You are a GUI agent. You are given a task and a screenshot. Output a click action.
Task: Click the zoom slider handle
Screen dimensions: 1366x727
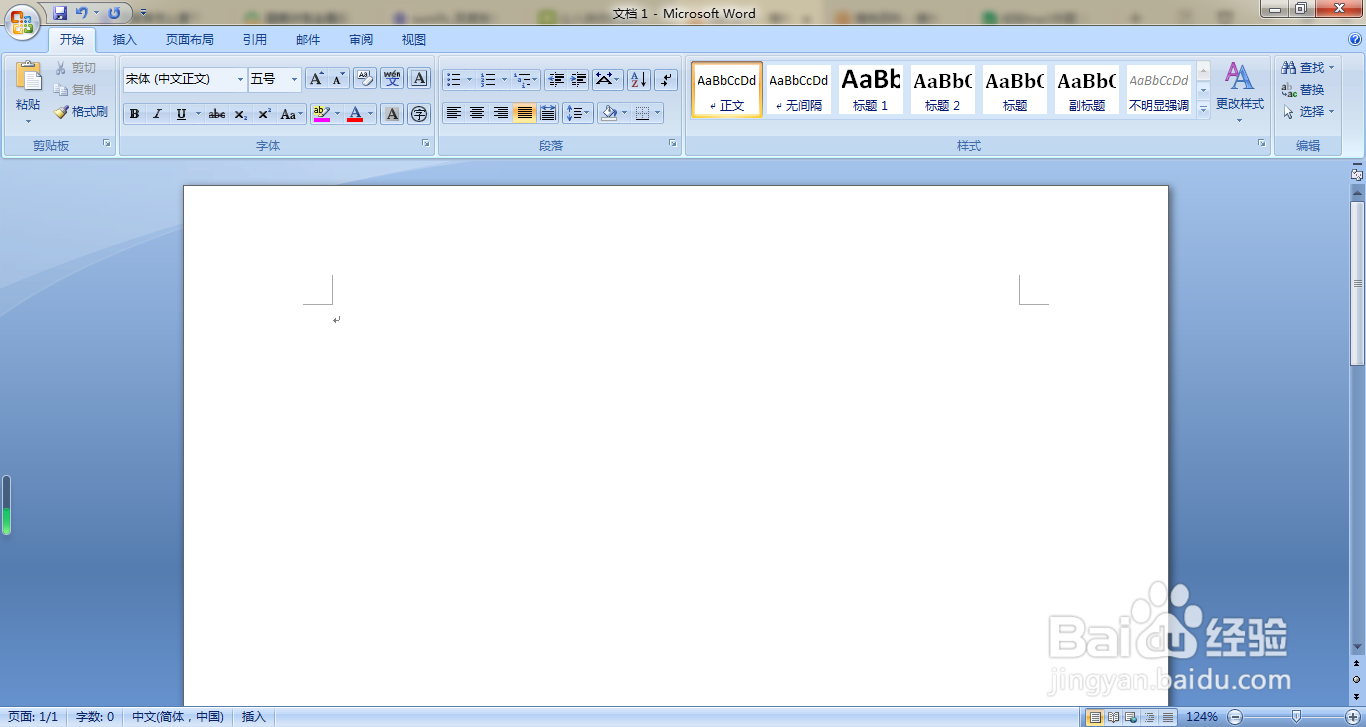pyautogui.click(x=1296, y=717)
